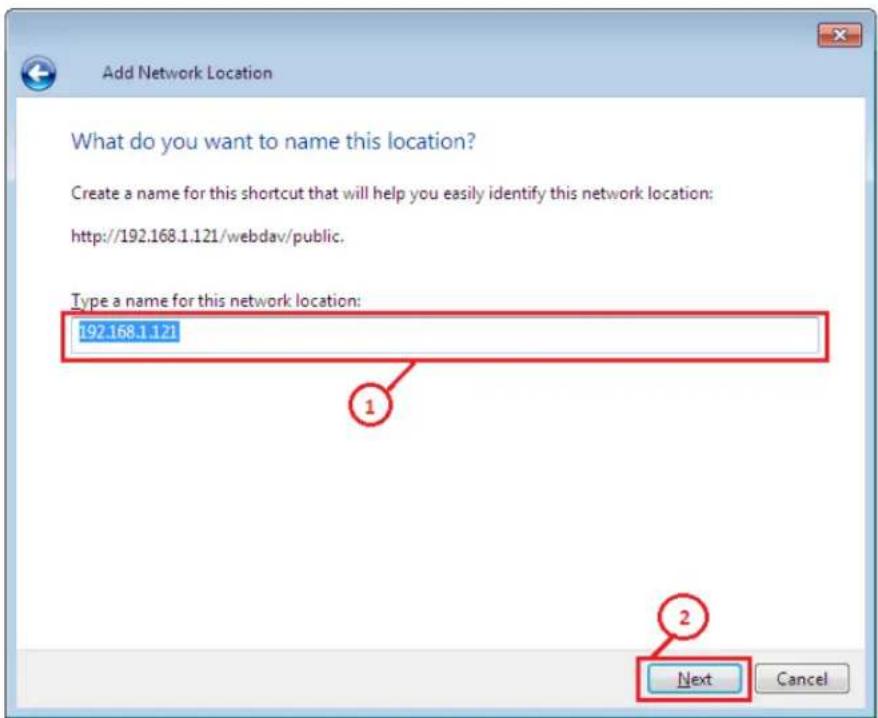Click the network location name field
This screenshot has width=878, height=718.
[x=445, y=335]
